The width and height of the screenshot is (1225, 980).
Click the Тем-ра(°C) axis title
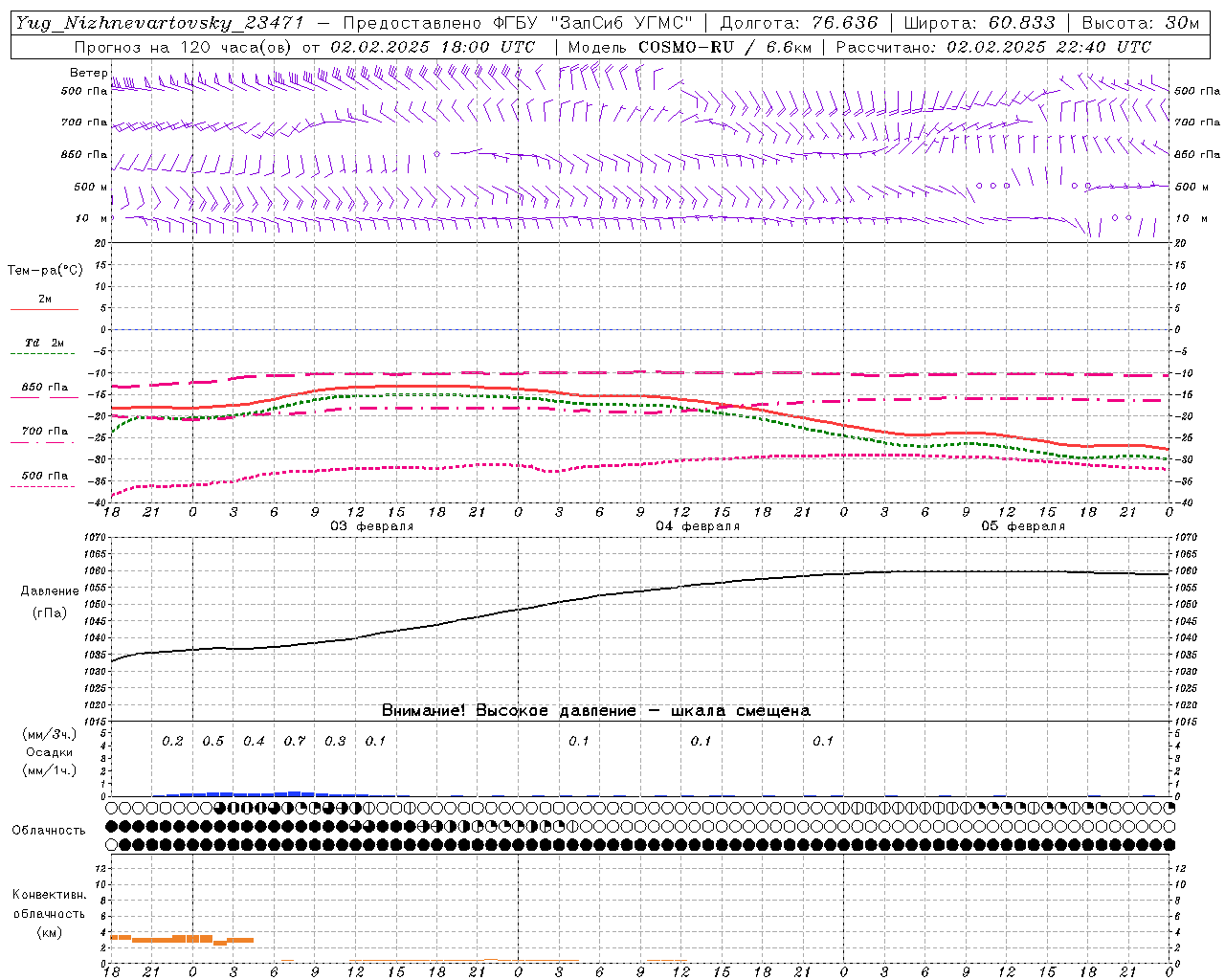click(x=45, y=271)
